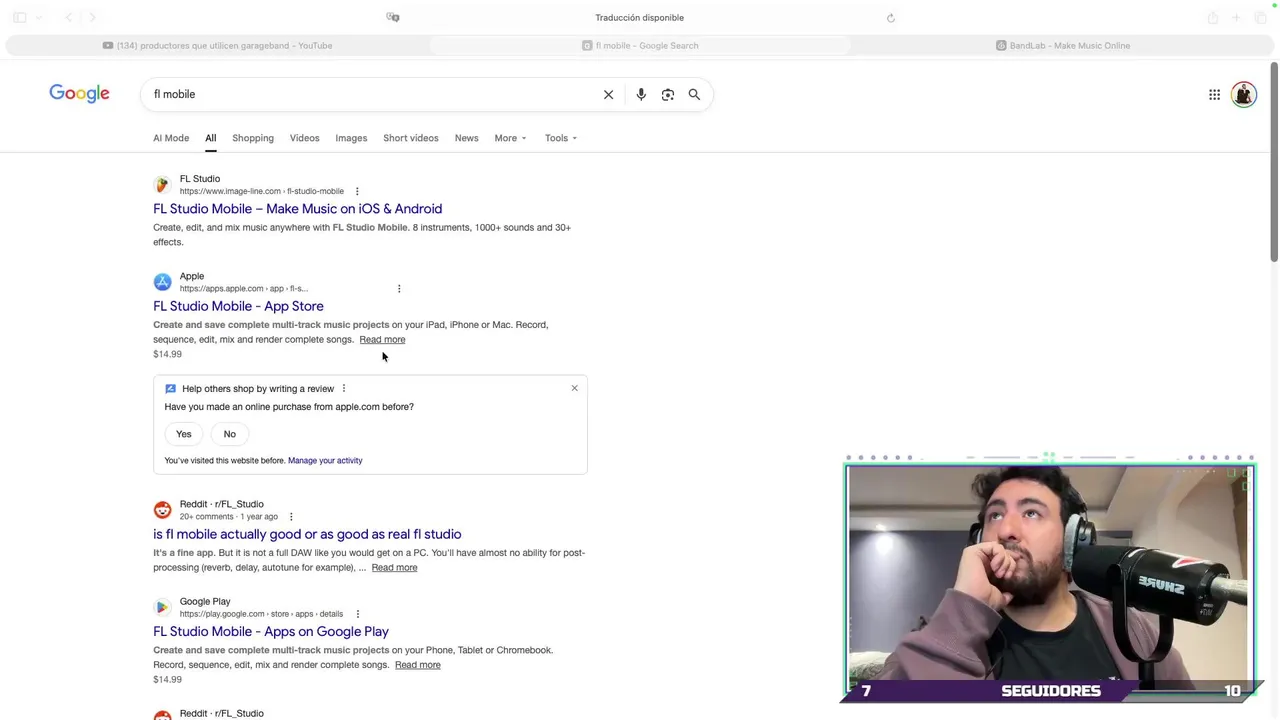Click the Traducción disponible address bar text
This screenshot has height=720, width=1280.
pos(640,17)
